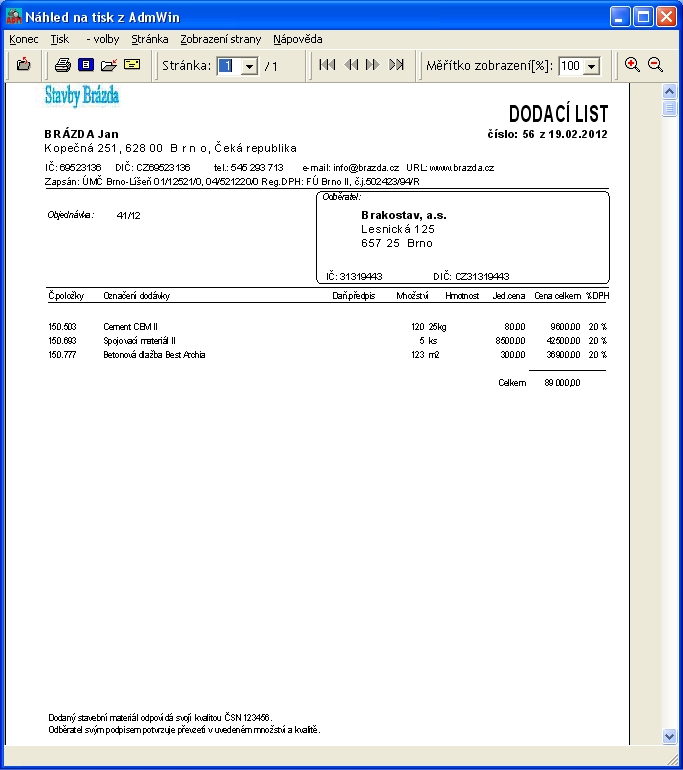This screenshot has width=683, height=770.
Task: Click the order number 41/12
Action: 129,216
